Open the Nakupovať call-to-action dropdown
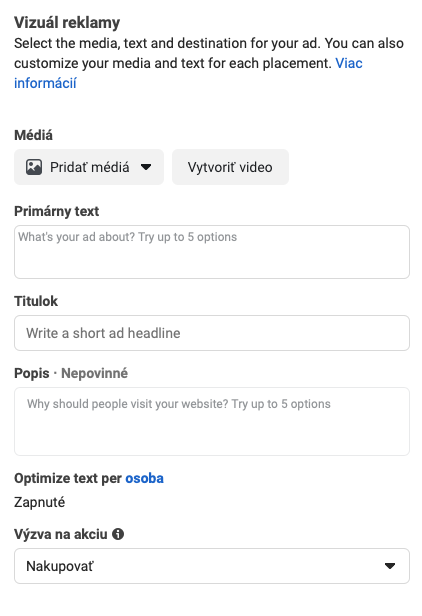 (212, 566)
